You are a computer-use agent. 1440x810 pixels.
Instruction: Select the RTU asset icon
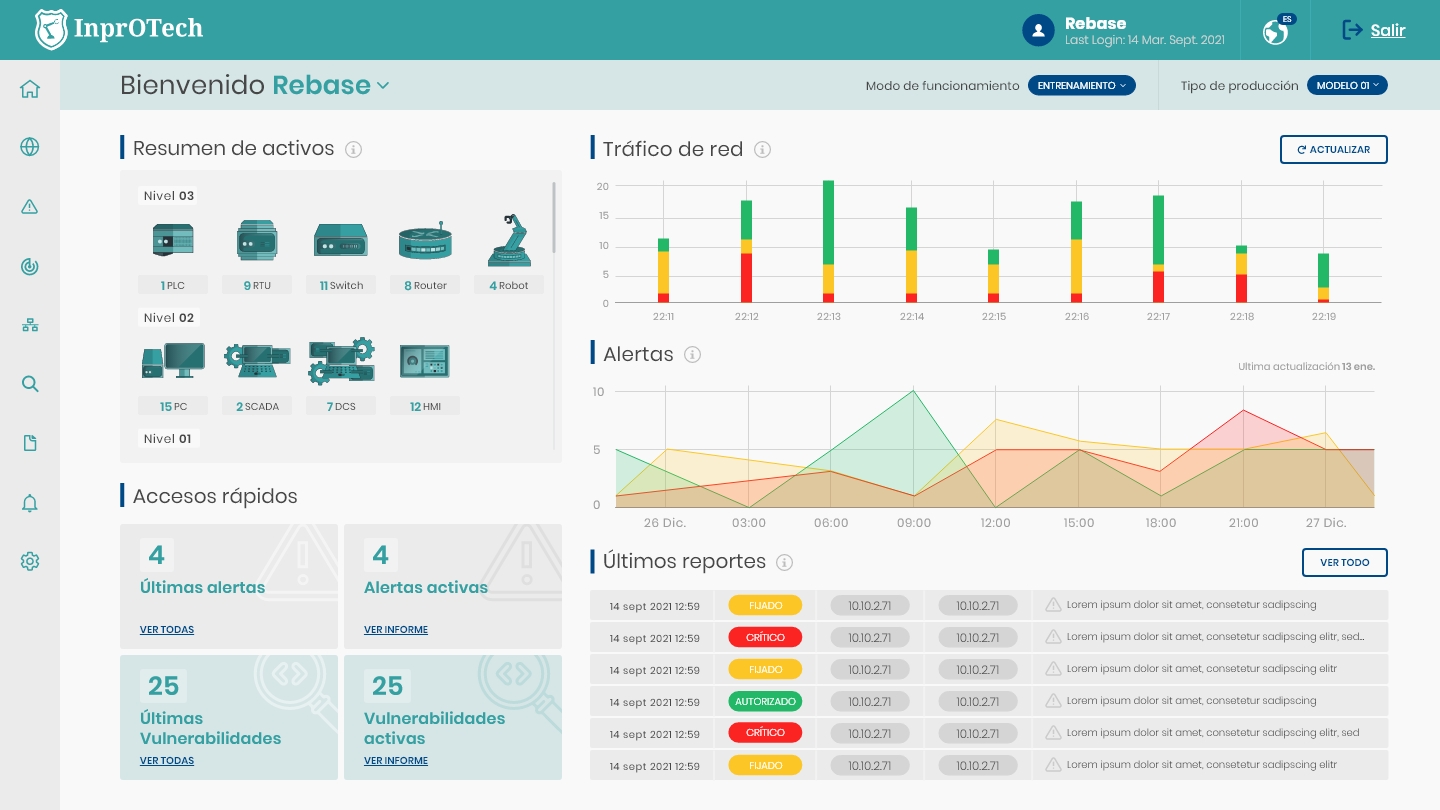pyautogui.click(x=257, y=241)
